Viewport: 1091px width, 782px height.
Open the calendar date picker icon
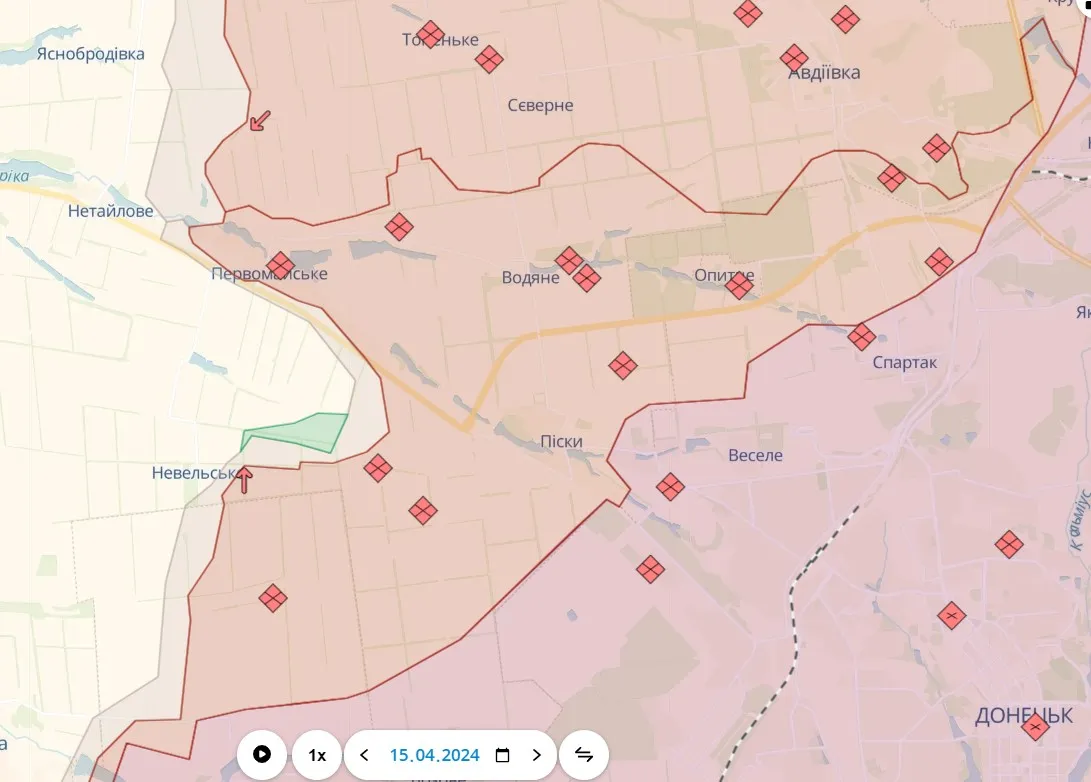pyautogui.click(x=503, y=755)
